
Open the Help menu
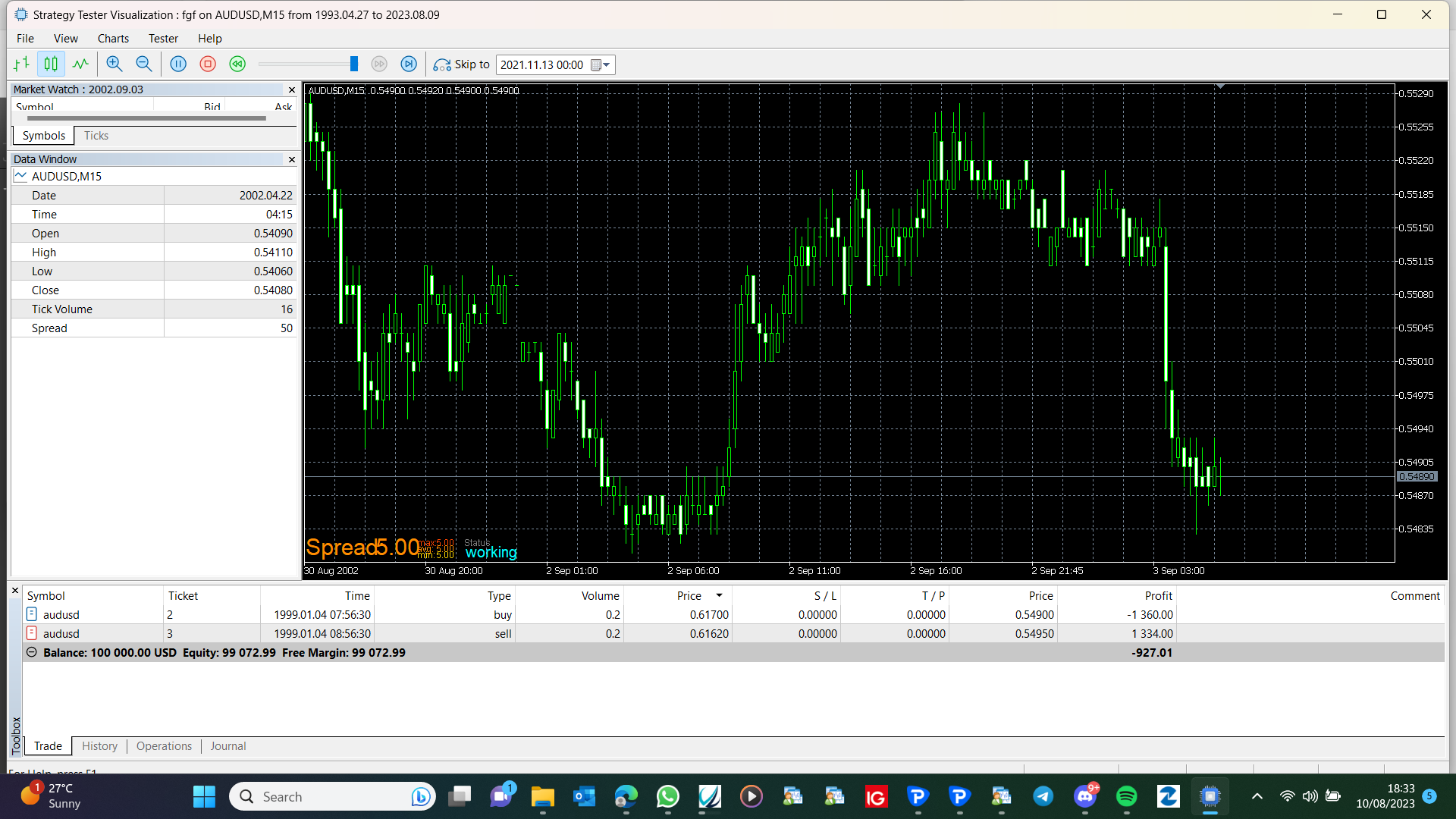210,39
